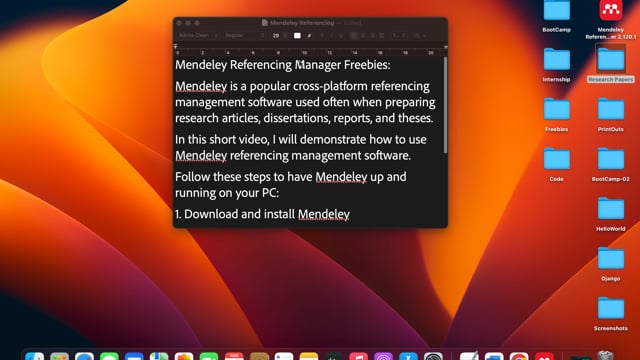Image resolution: width=640 pixels, height=360 pixels.
Task: Open the Trash in the Dock
Action: pos(606,356)
